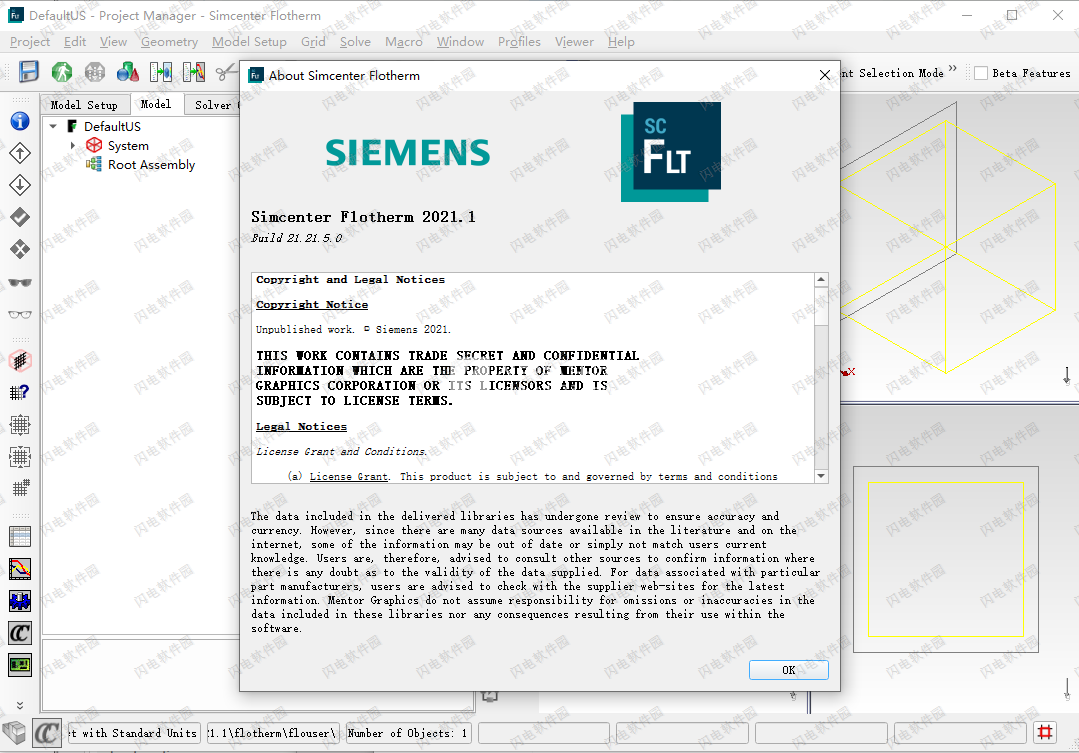The image size is (1079, 753).
Task: Show hidden toolbar items via overflow chevron
Action: 953,69
